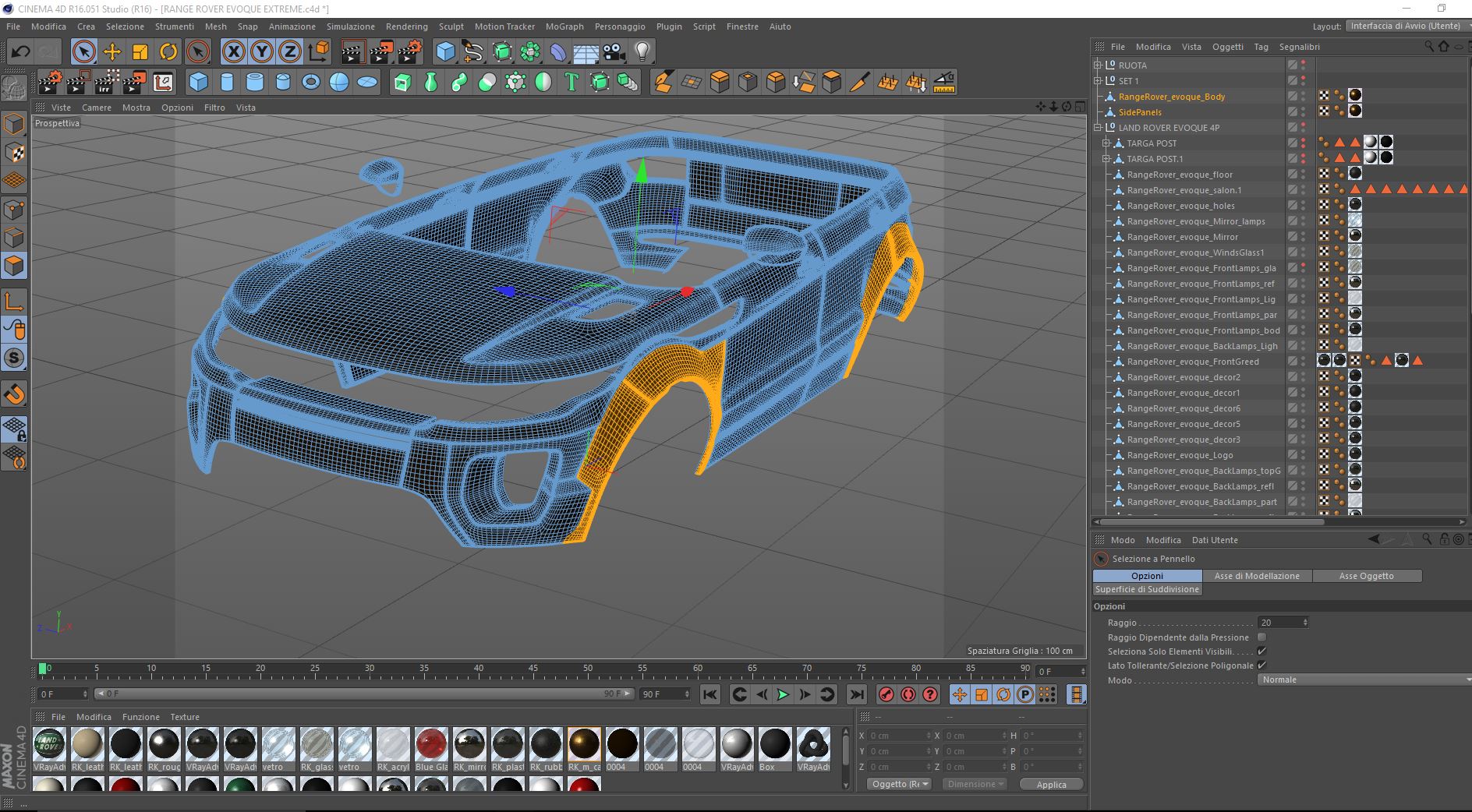
Task: Click the X position coordinate field
Action: [x=900, y=736]
